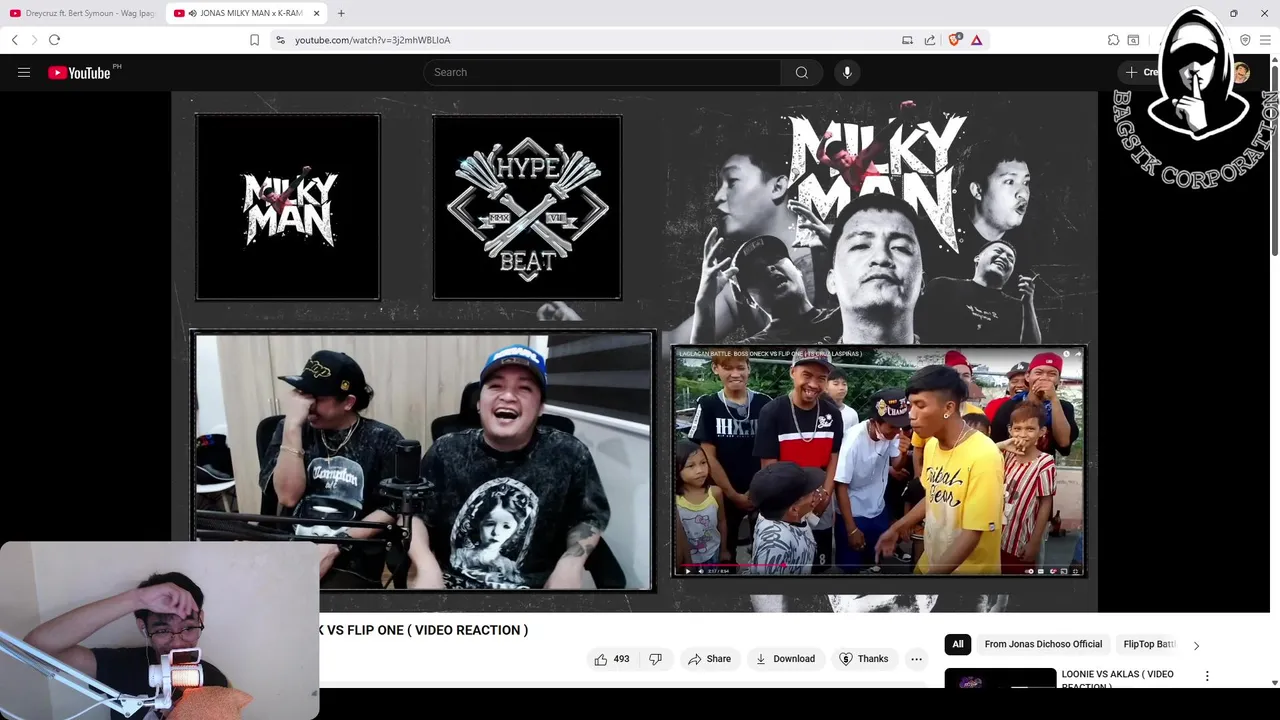Click the Create button in YouTube header
The width and height of the screenshot is (1280, 720).
click(x=1142, y=72)
